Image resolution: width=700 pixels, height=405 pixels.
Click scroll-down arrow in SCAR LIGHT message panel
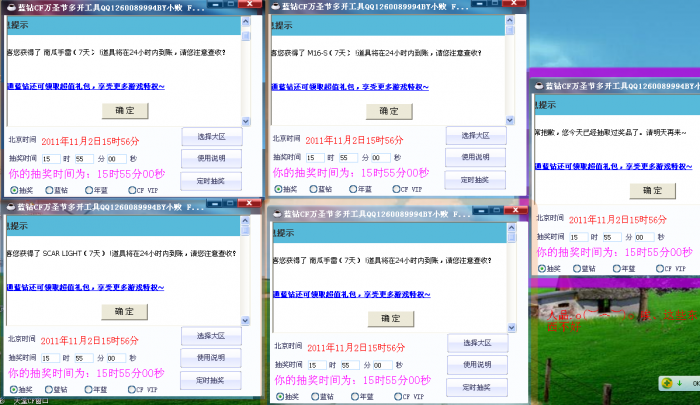[x=245, y=320]
